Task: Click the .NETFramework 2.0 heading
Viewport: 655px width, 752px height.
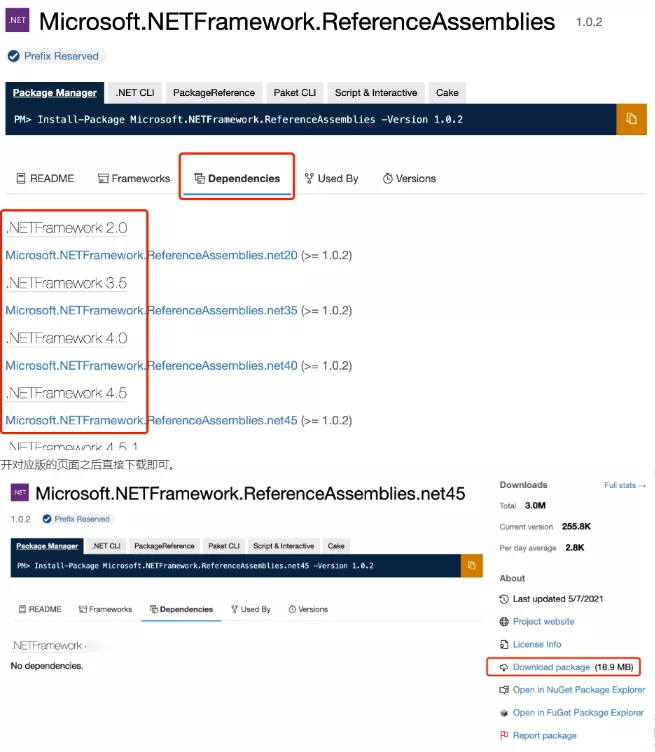Action: pyautogui.click(x=67, y=228)
